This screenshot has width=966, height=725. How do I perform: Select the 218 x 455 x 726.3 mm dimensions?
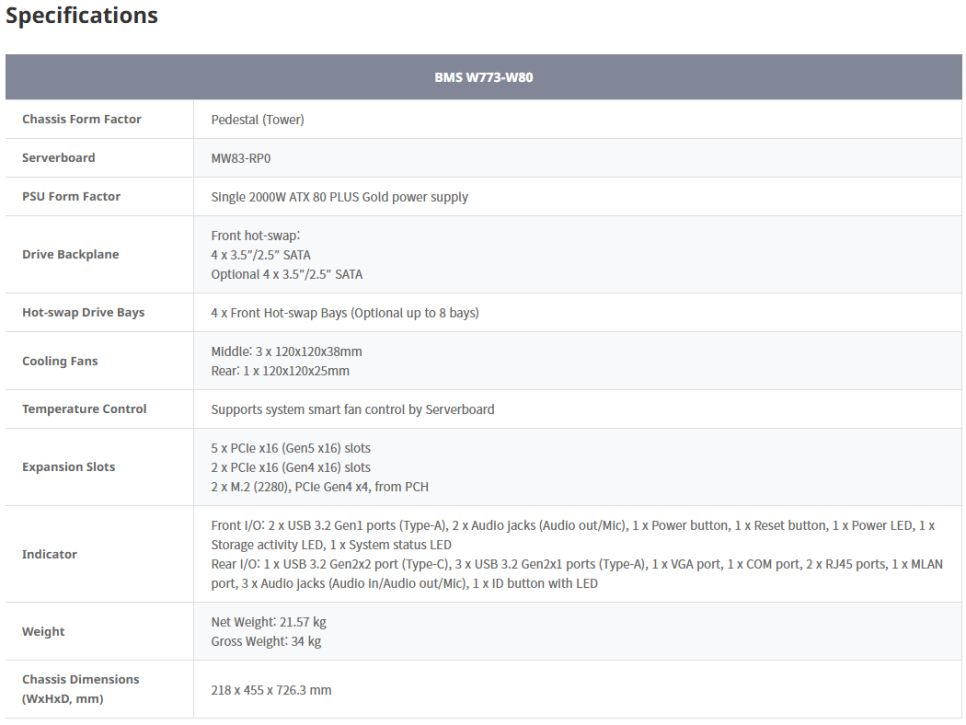271,690
